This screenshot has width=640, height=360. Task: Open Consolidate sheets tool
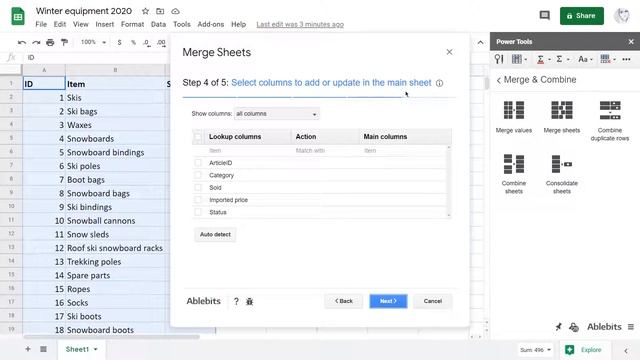click(x=562, y=174)
